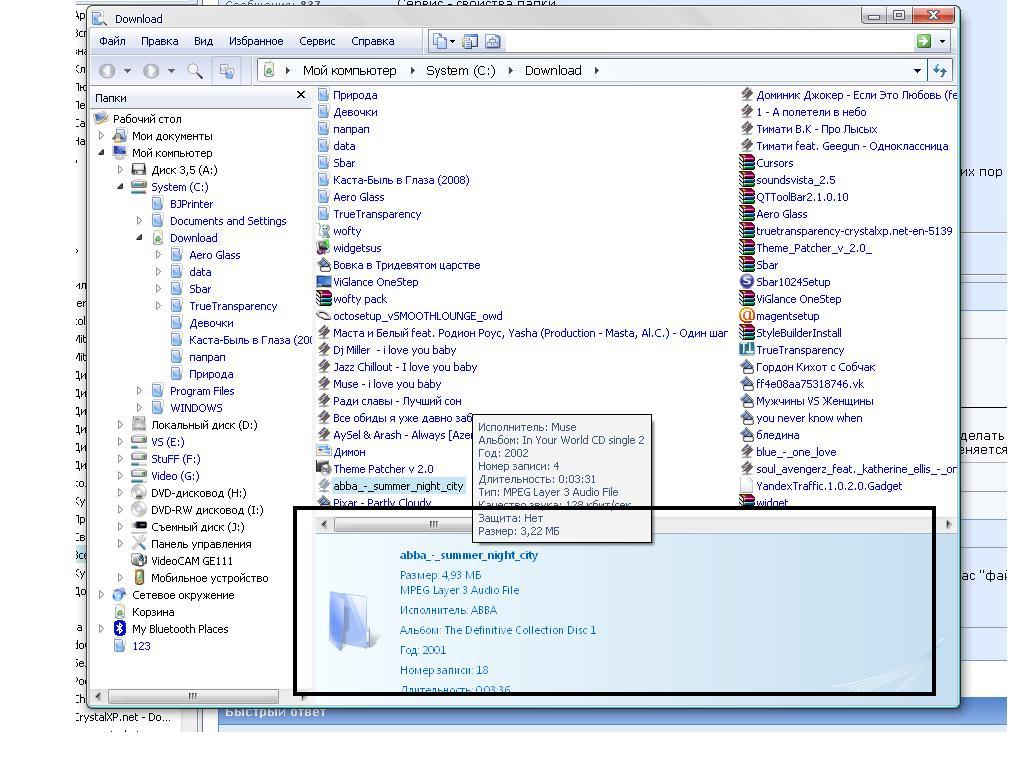Expand the Мои документы tree node
Viewport: 1029px width, 760px height.
[101, 136]
